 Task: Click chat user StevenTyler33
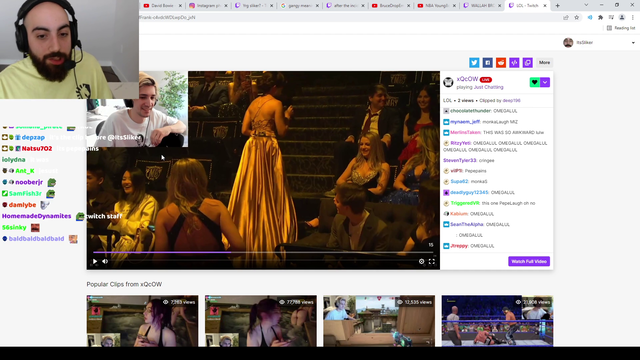click(x=460, y=160)
